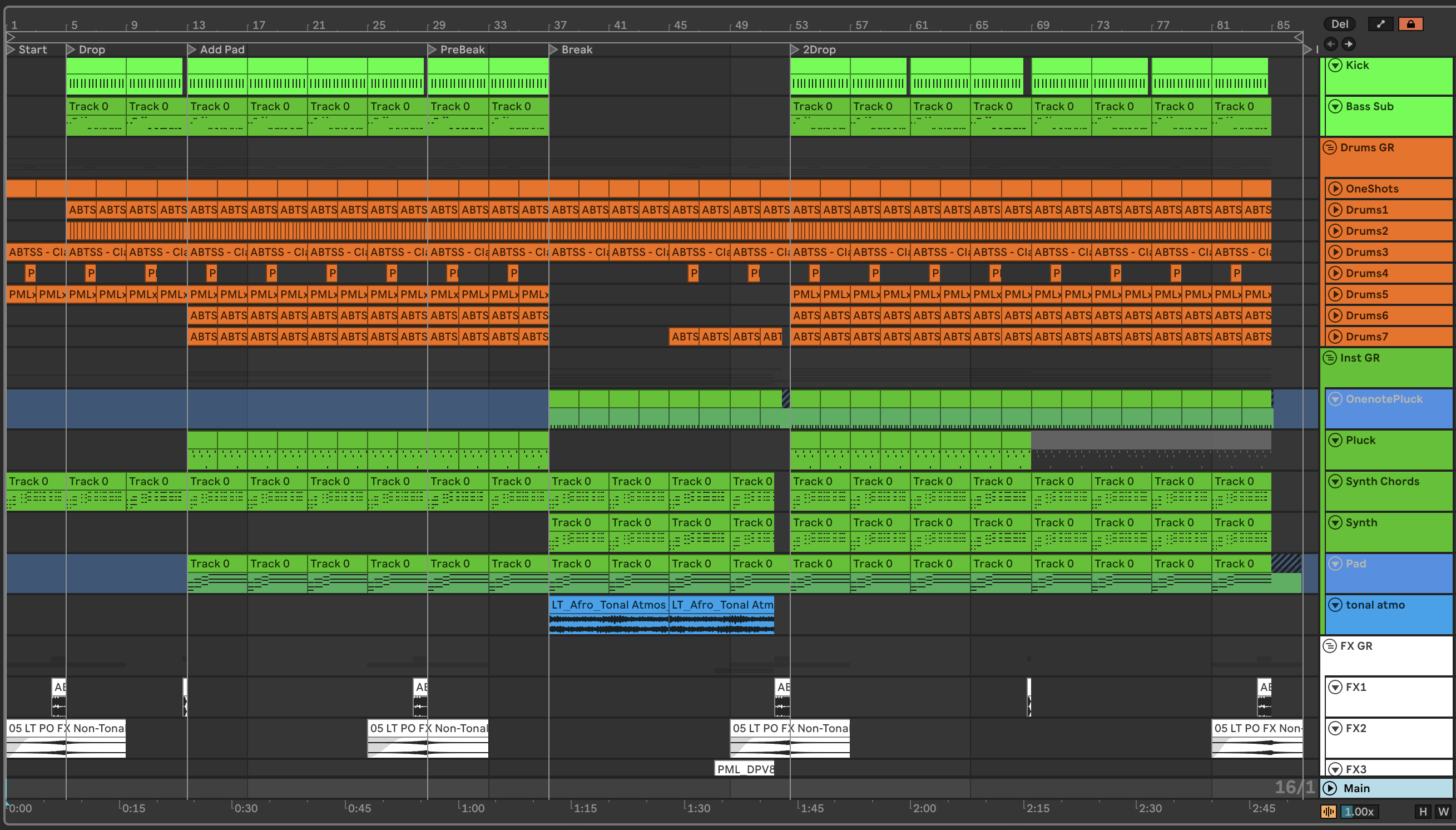Expand the Drums5 track

1335,294
